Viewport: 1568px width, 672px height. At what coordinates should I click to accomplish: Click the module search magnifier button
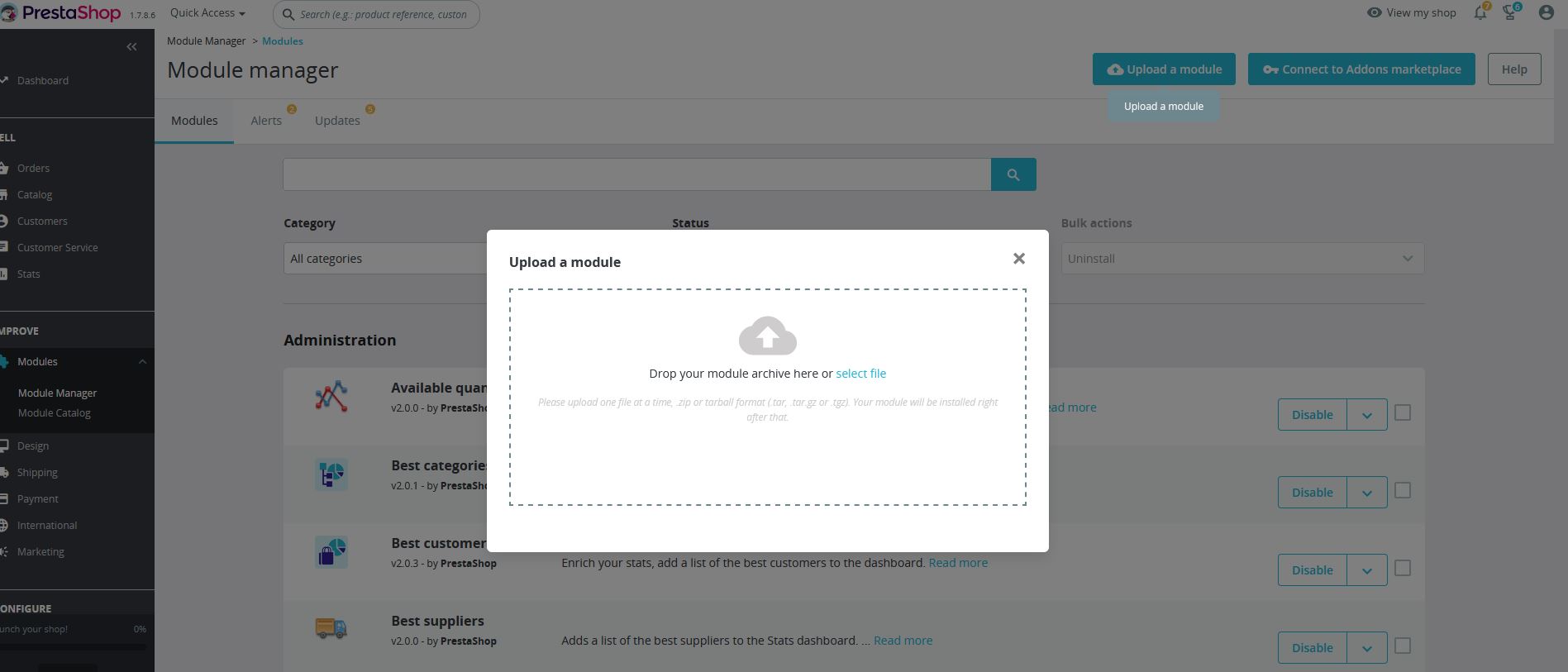pyautogui.click(x=1013, y=174)
